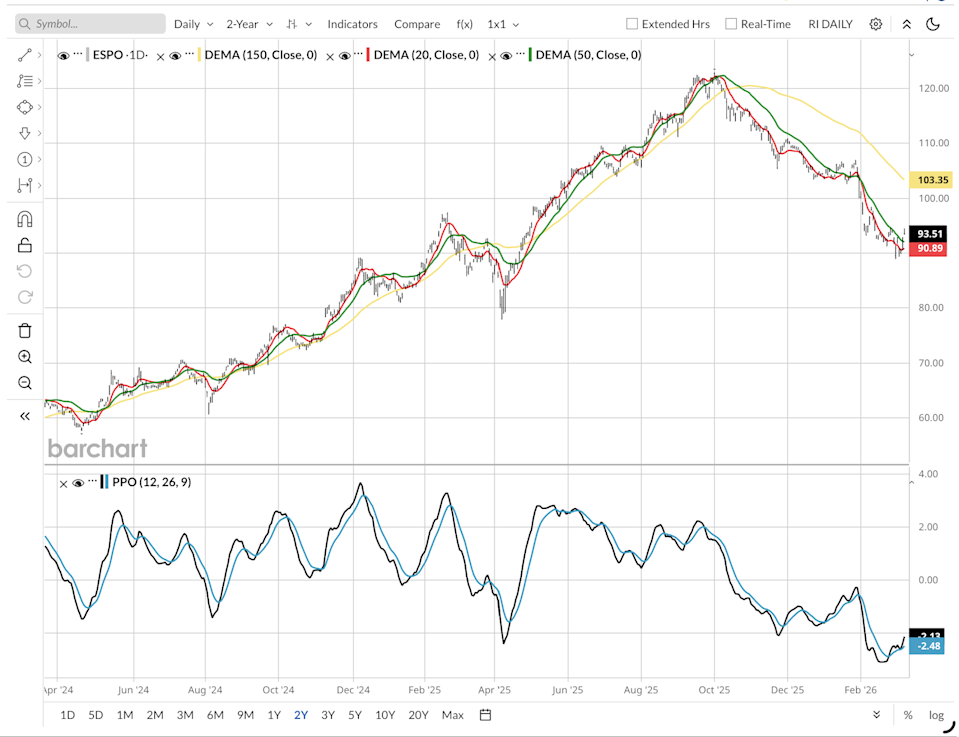The image size is (959, 737).
Task: Open the 2-Year period dropdown
Action: pos(250,24)
